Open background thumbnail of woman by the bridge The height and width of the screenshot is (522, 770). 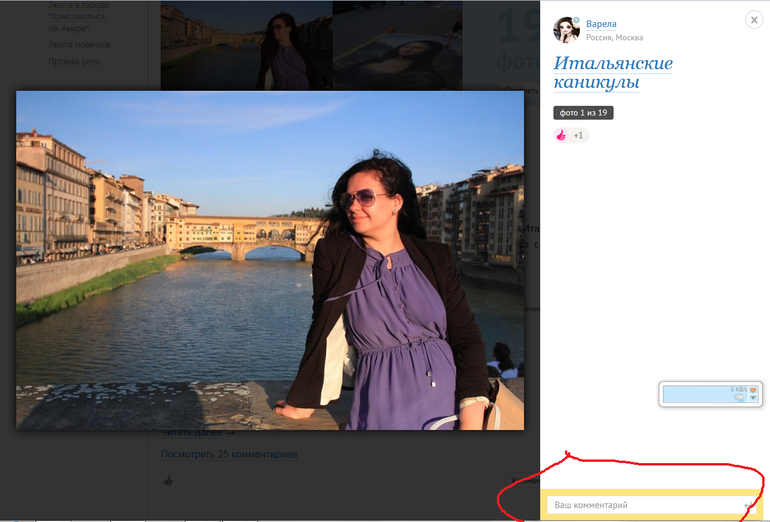click(247, 45)
